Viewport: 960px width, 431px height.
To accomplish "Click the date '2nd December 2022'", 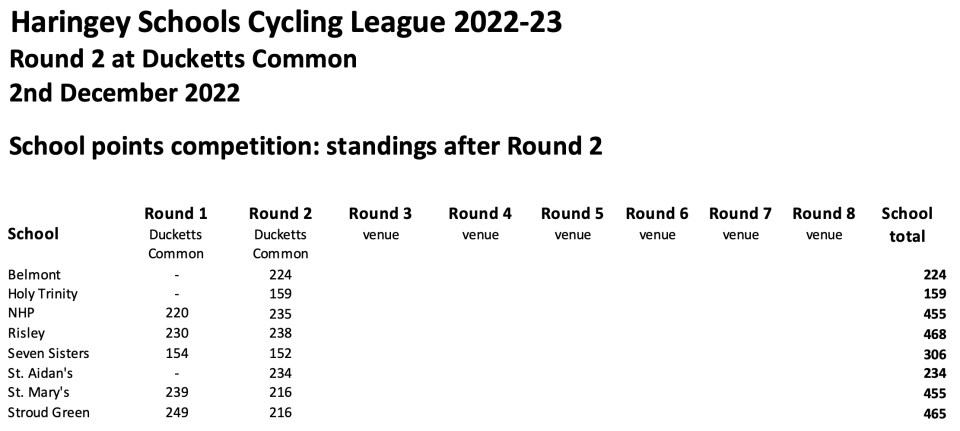I will [x=124, y=94].
